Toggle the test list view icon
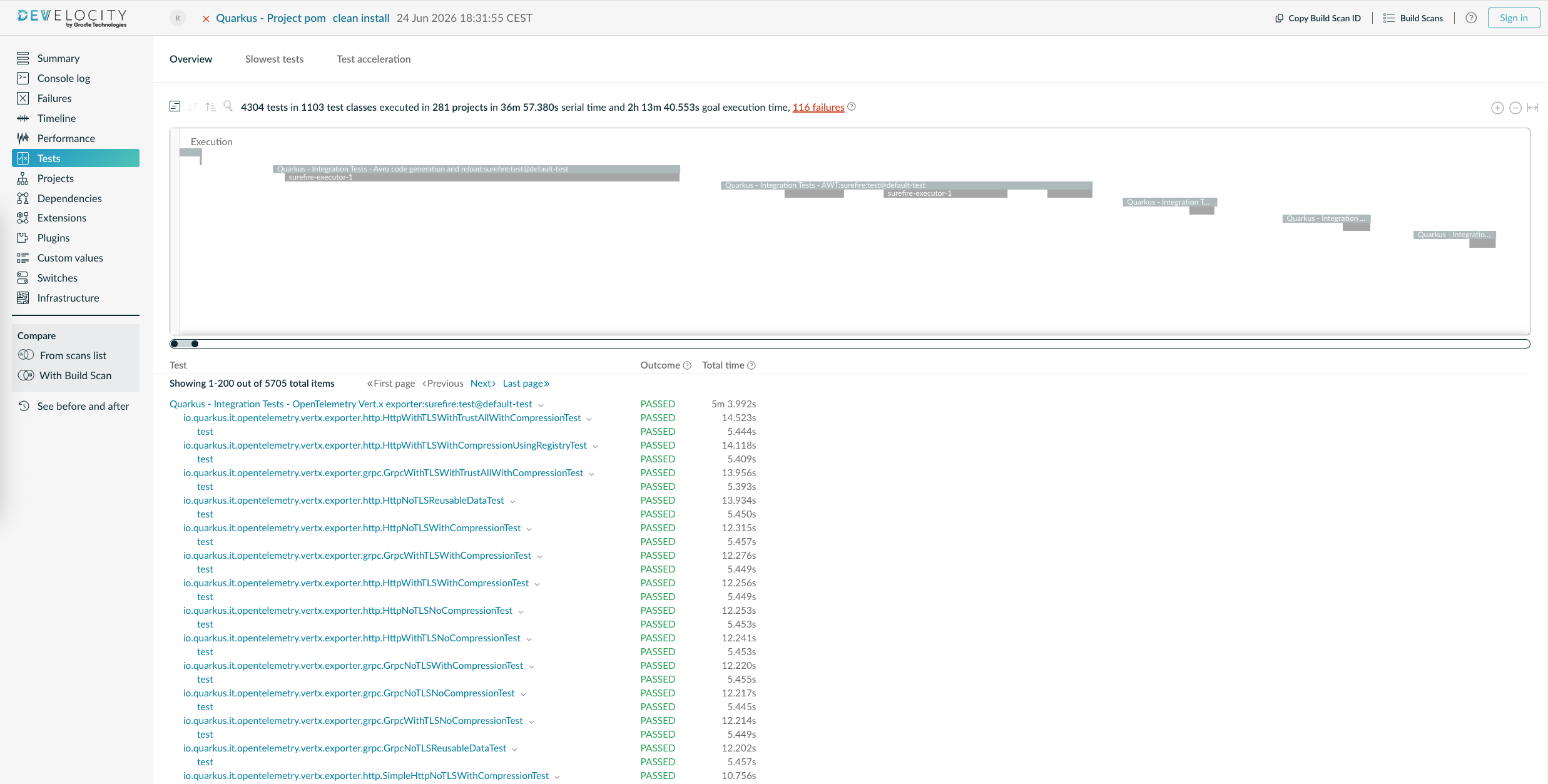 pyautogui.click(x=175, y=106)
